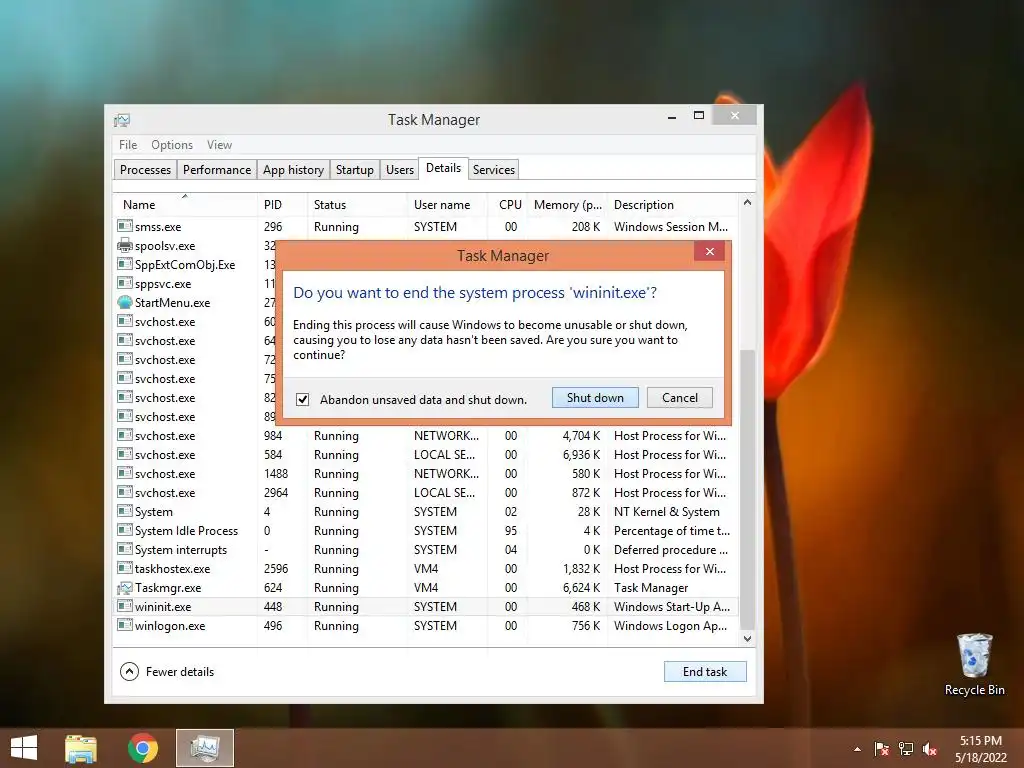
Task: Click the process list scrollbar thumb
Action: [x=748, y=490]
